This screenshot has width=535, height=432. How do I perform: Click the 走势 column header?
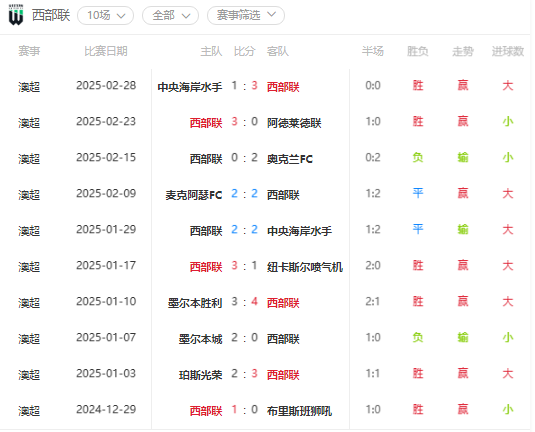click(x=463, y=51)
